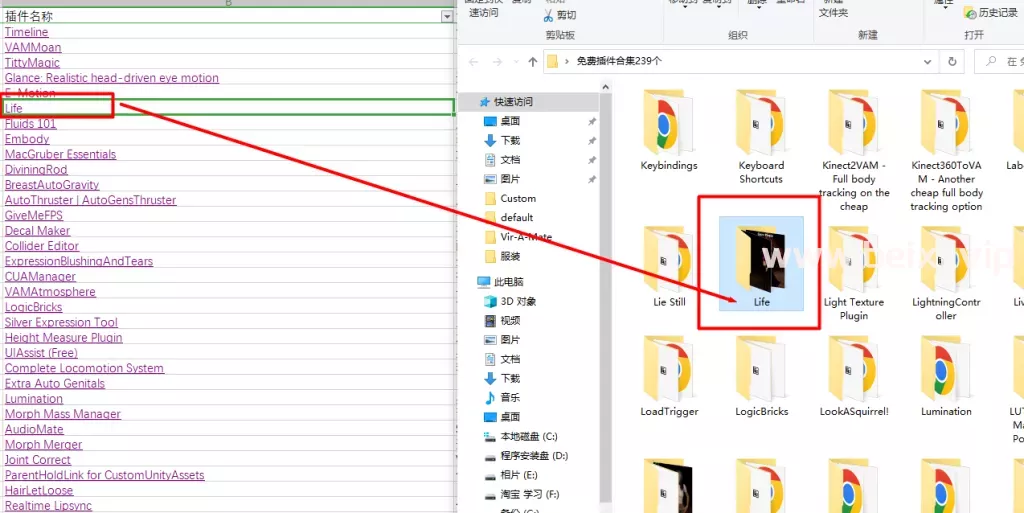
Task: Open the LogicBricks folder in Explorer
Action: 761,379
